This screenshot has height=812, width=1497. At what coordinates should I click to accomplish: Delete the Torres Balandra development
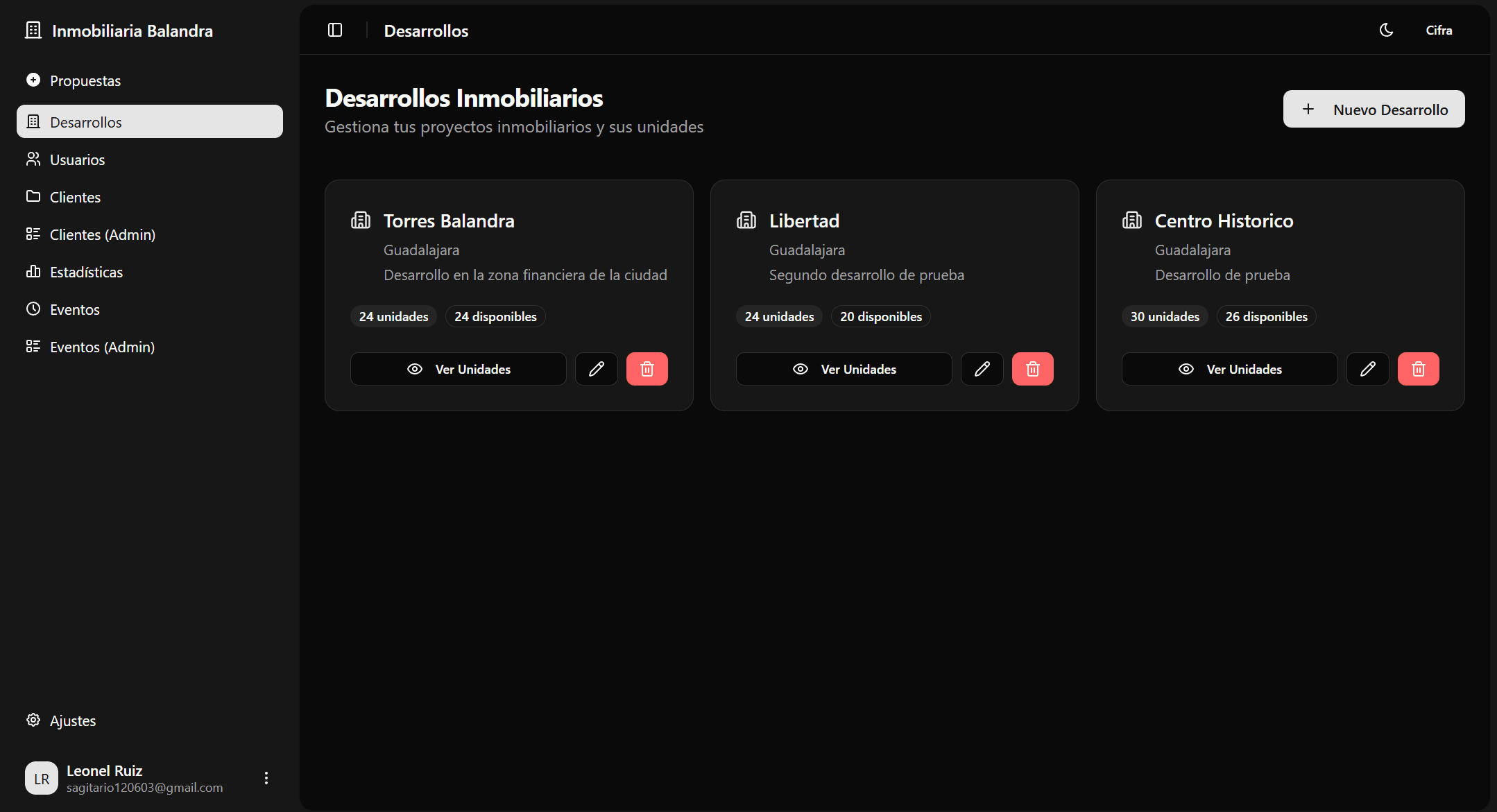(647, 369)
